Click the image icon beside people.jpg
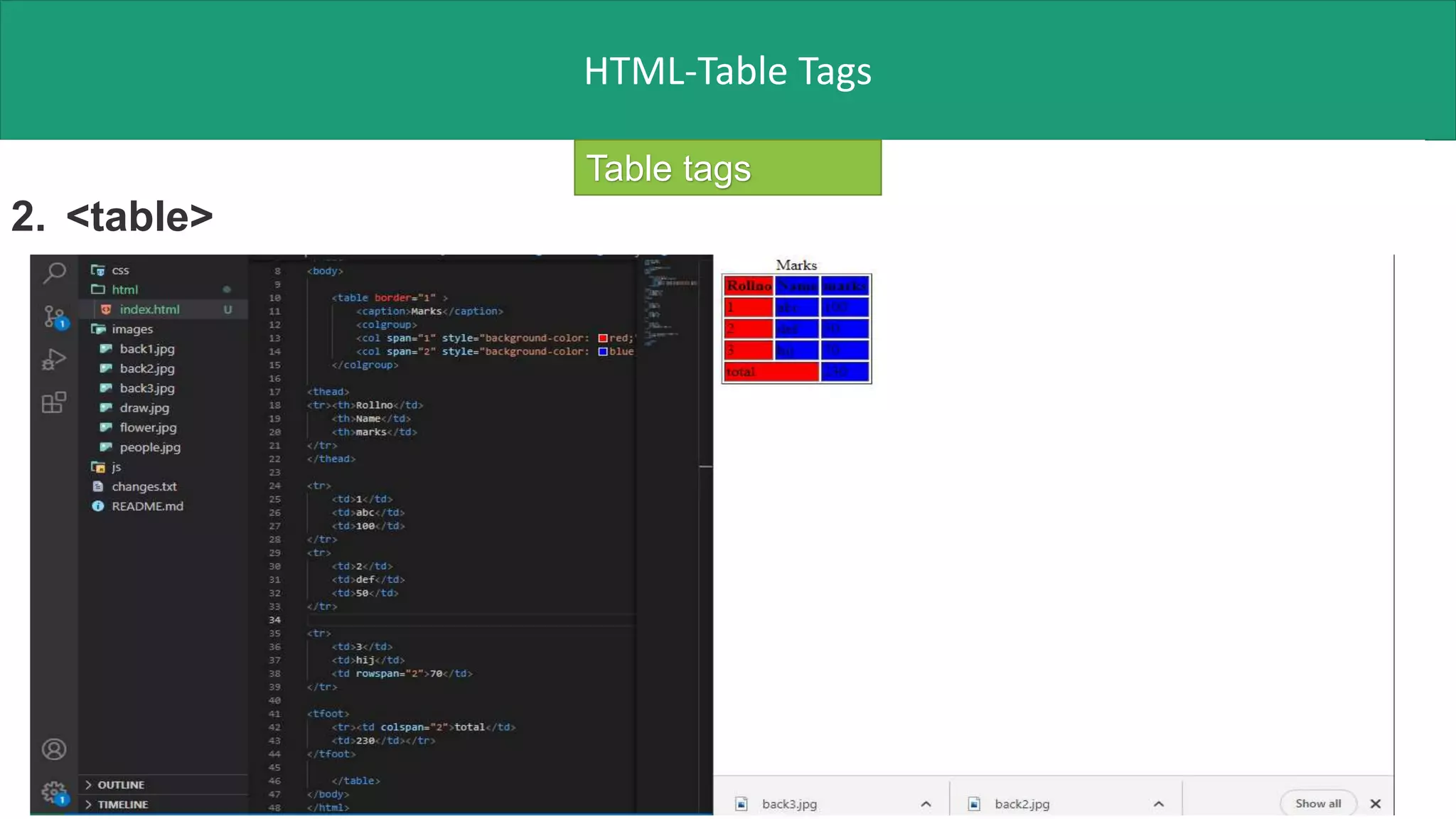The height and width of the screenshot is (819, 1456). tap(106, 447)
